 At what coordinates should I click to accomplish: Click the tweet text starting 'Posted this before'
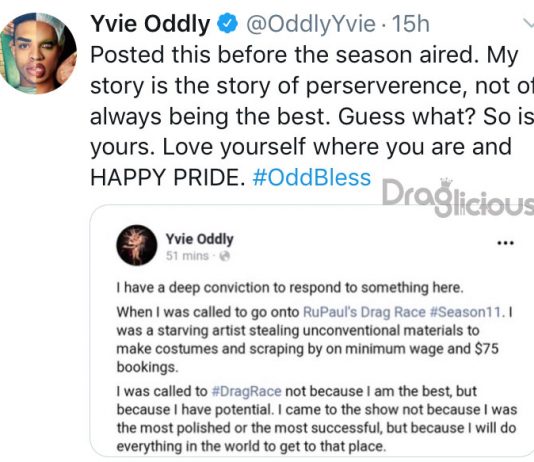point(312,116)
